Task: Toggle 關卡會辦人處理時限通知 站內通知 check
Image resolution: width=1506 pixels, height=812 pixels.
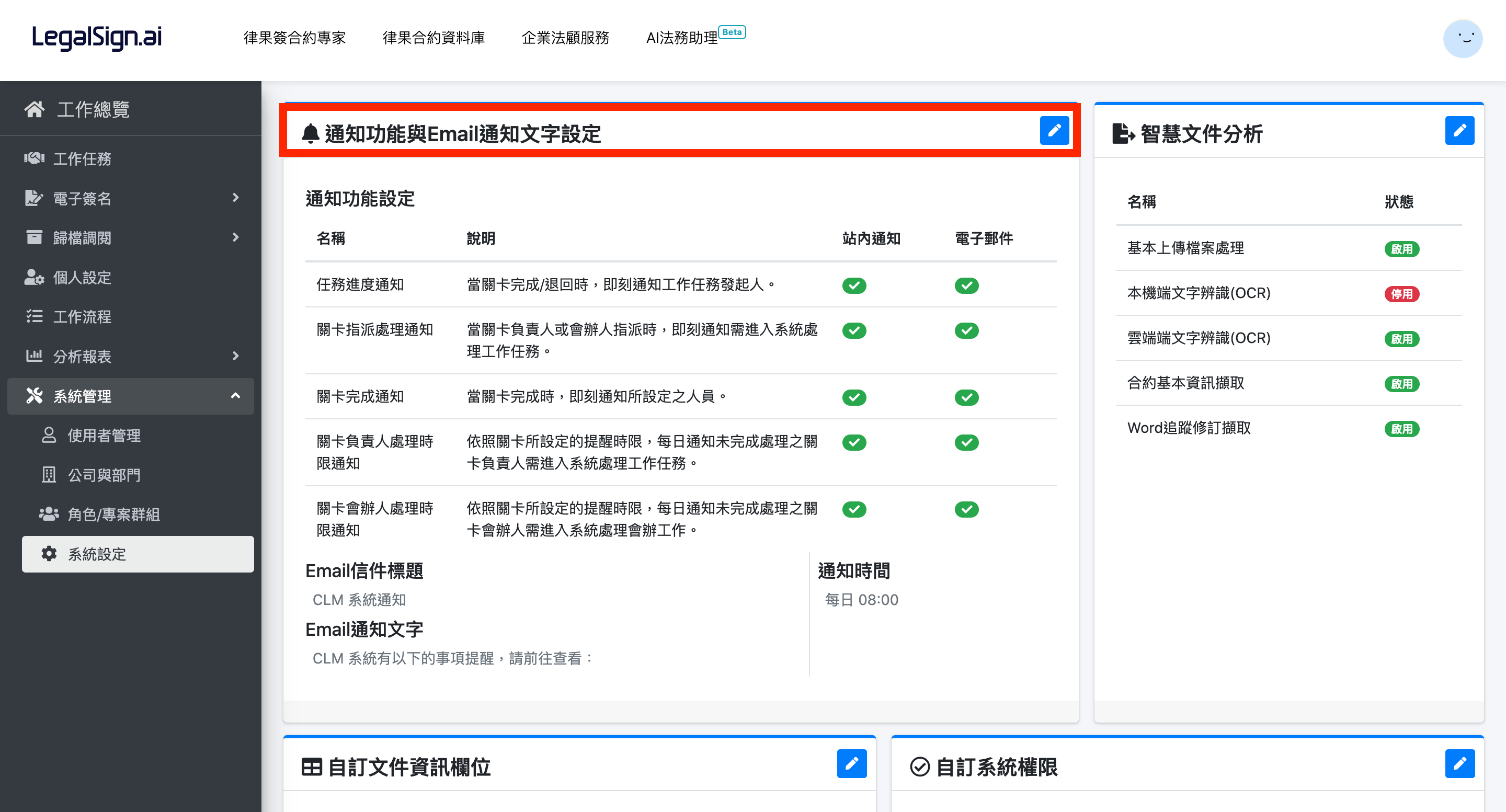Action: (854, 509)
